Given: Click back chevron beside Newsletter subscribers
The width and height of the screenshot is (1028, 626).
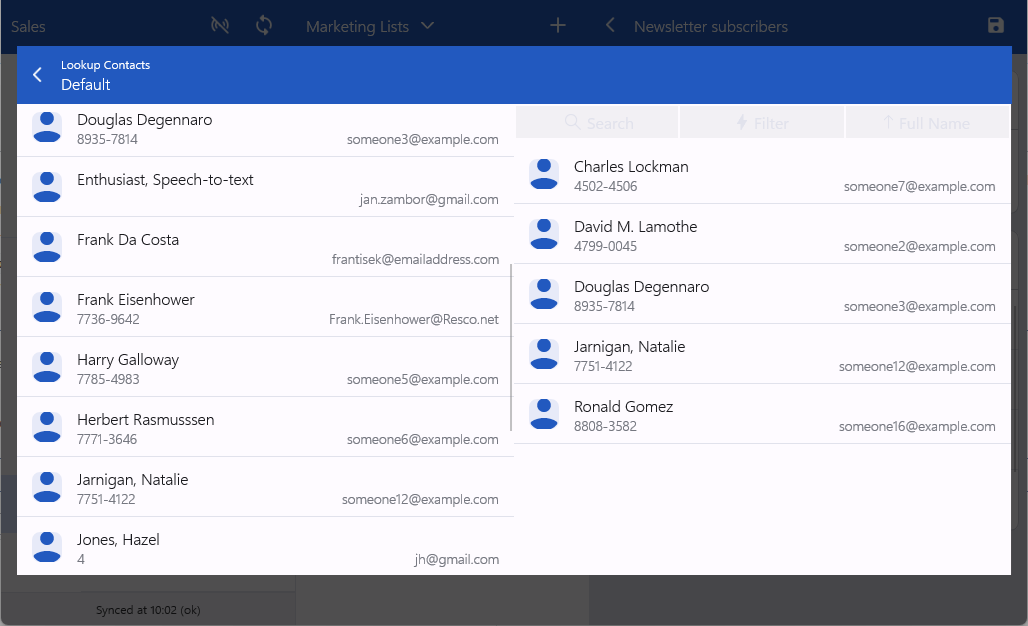Looking at the screenshot, I should tap(610, 26).
